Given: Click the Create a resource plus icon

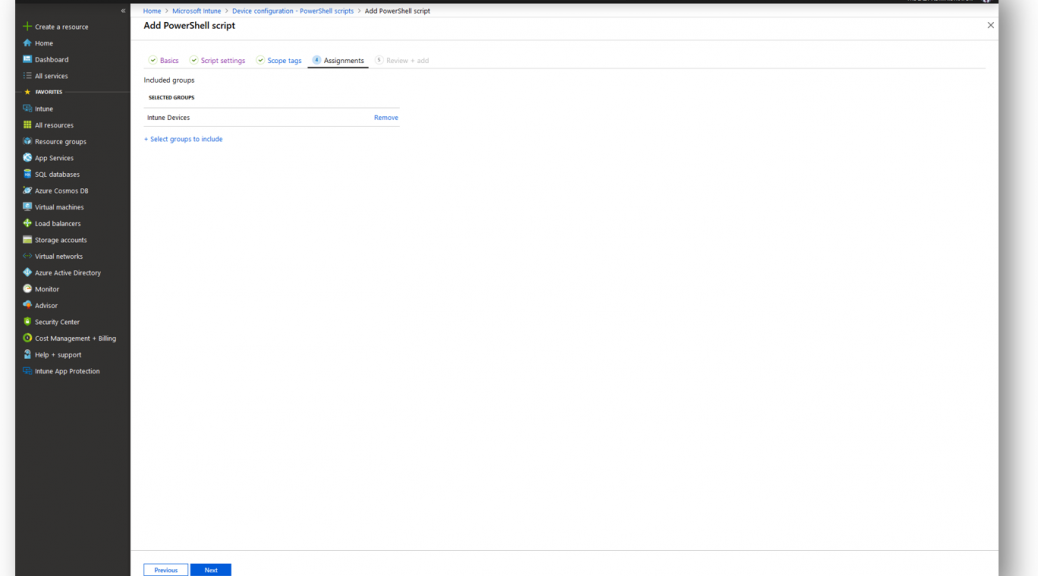Looking at the screenshot, I should 27,26.
